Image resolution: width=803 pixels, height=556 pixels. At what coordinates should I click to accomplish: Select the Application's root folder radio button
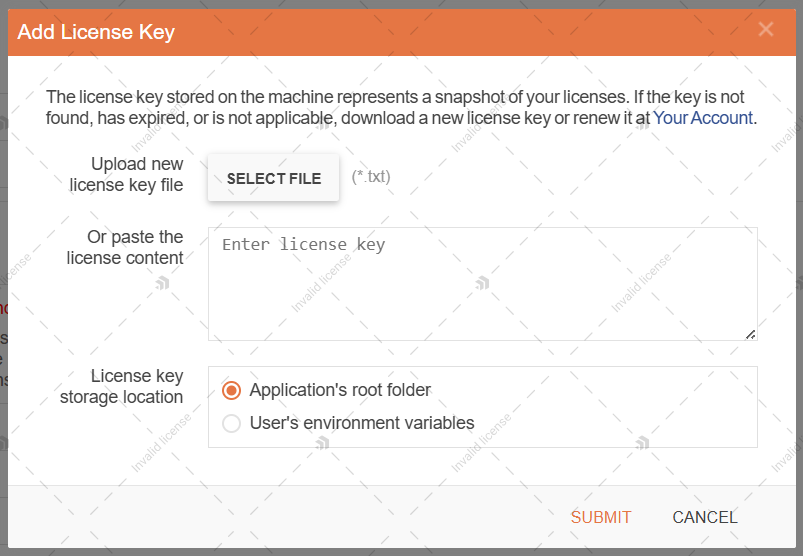[x=232, y=390]
